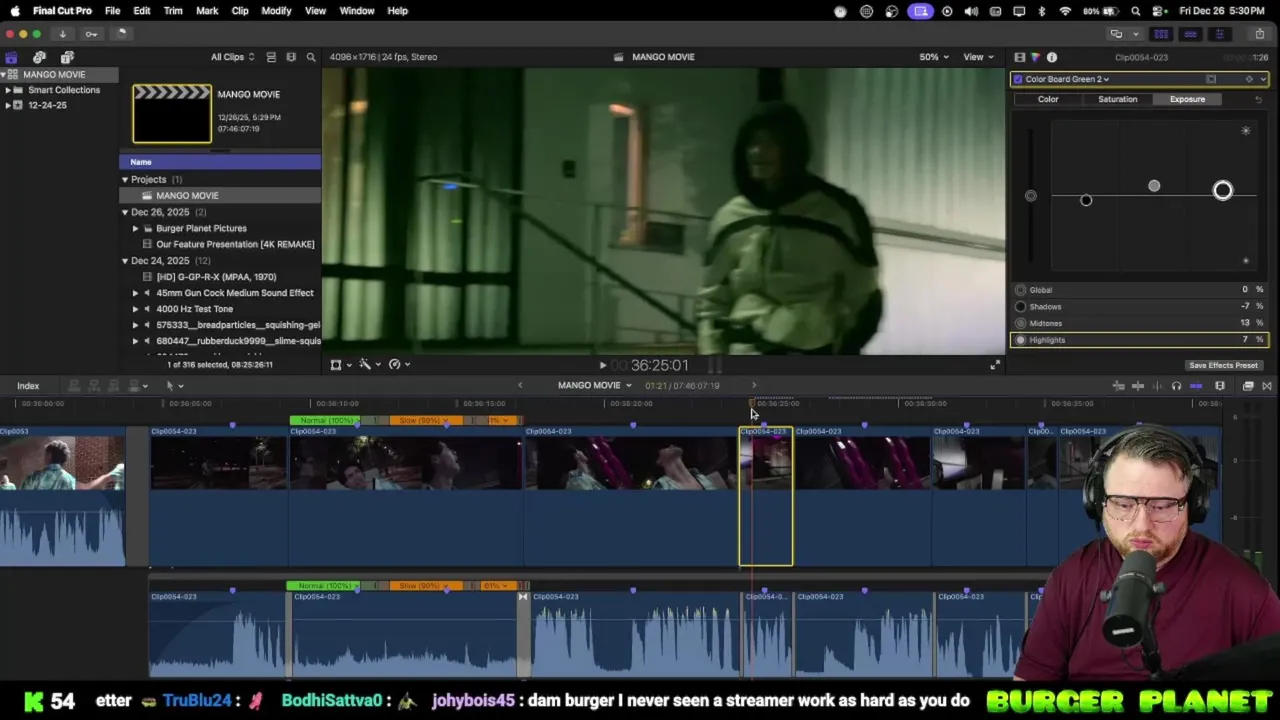
Task: Open the Keyword editor key button
Action: click(91, 34)
